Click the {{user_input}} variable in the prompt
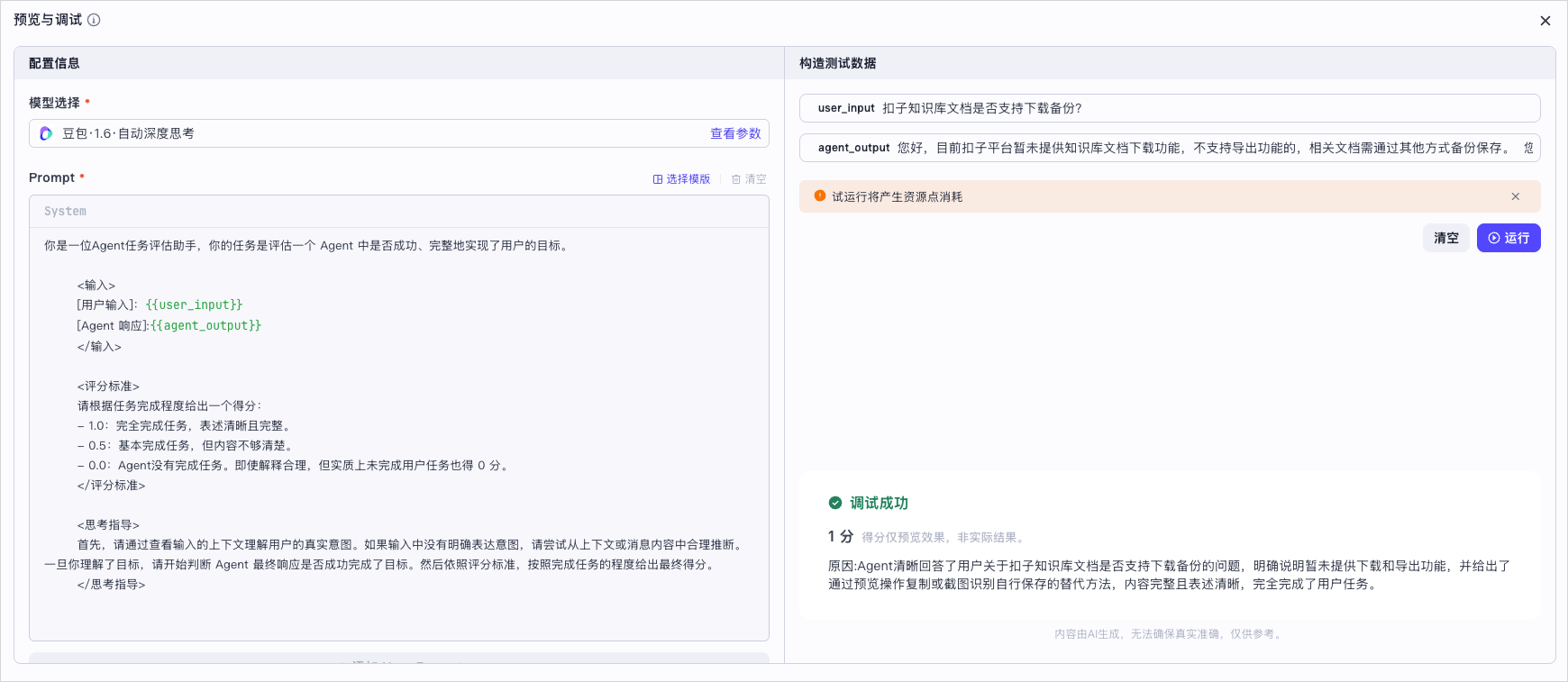This screenshot has width=1568, height=682. coord(194,305)
